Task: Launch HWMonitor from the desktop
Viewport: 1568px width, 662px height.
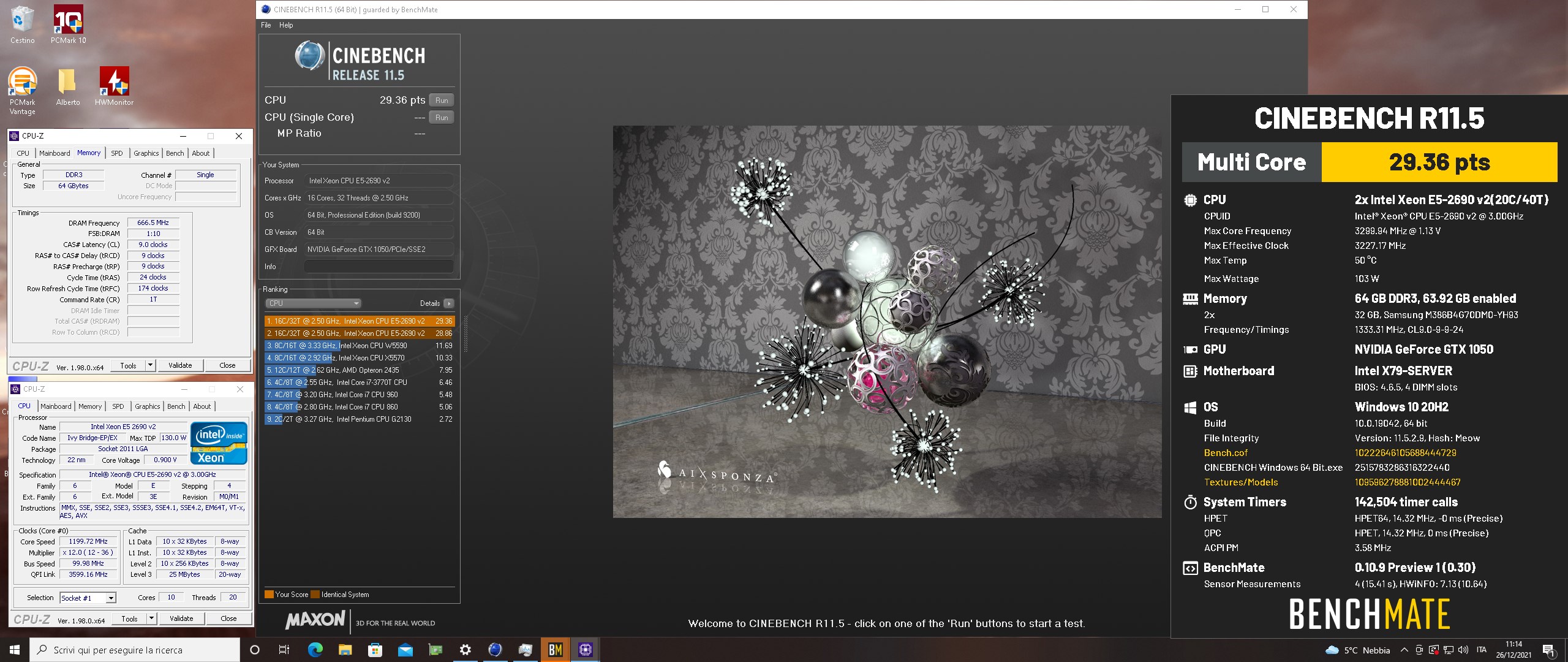Action: click(114, 86)
